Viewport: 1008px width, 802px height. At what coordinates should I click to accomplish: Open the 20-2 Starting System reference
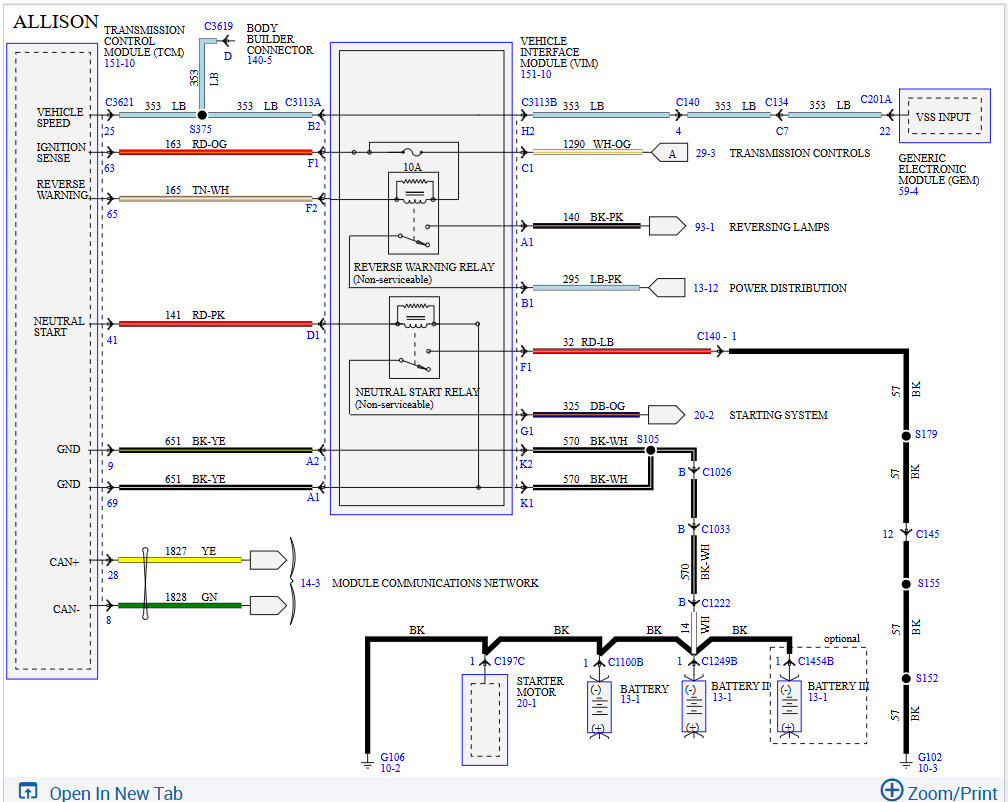[703, 415]
